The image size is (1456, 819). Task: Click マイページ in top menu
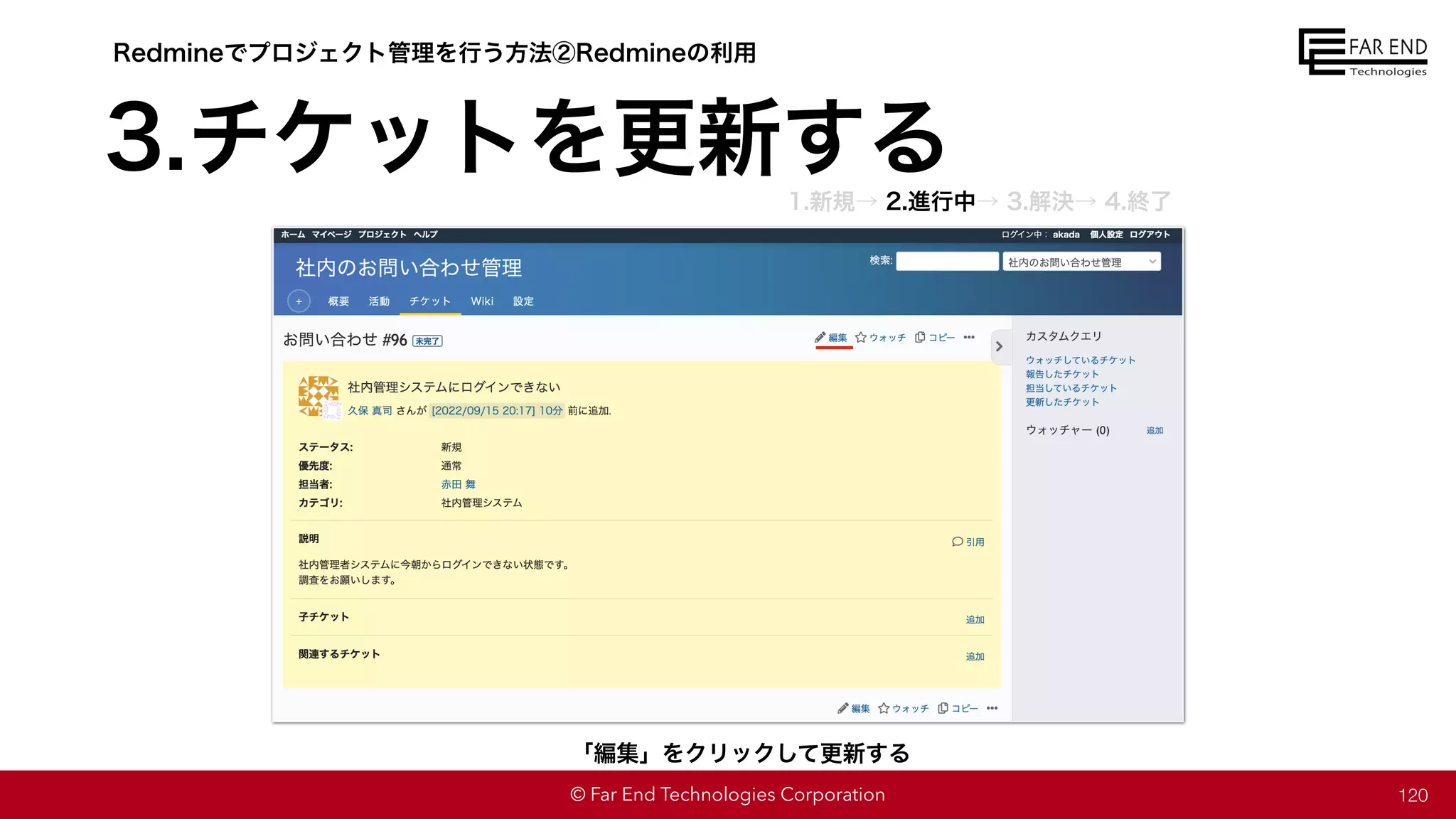click(x=331, y=235)
